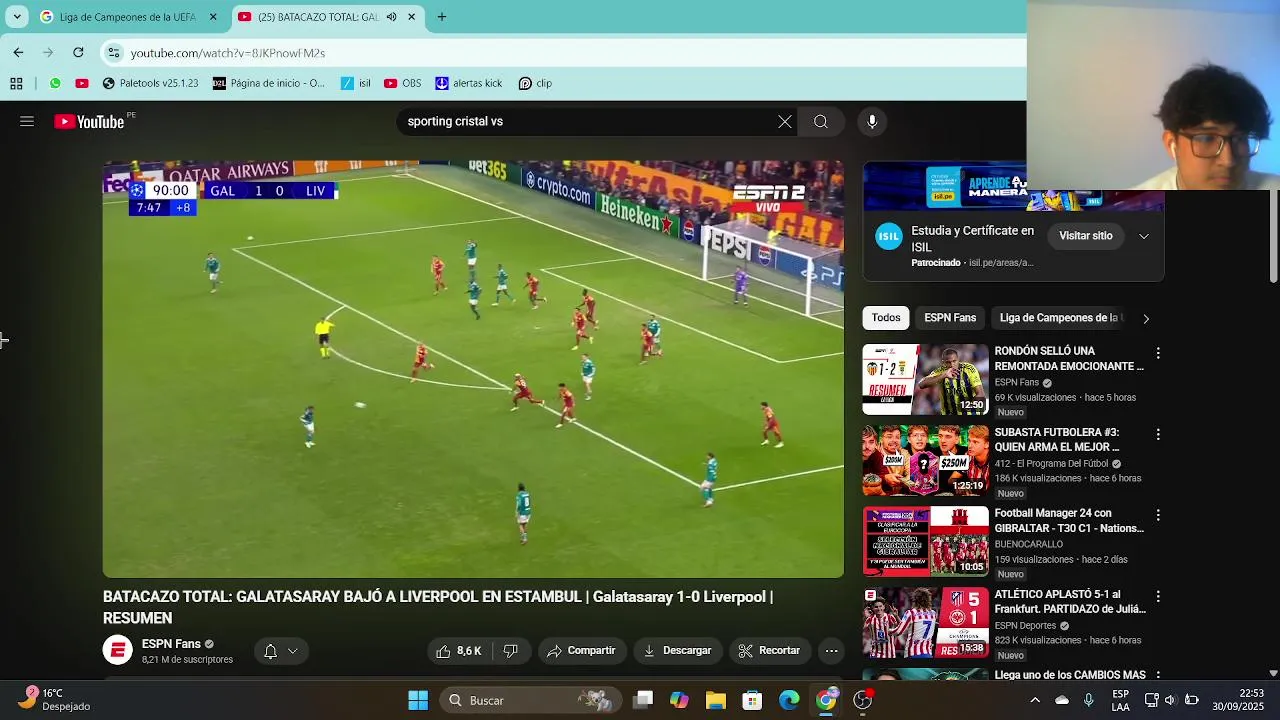Open the Página de inicio bookmark
Screen dimensions: 1280x720
coord(270,83)
